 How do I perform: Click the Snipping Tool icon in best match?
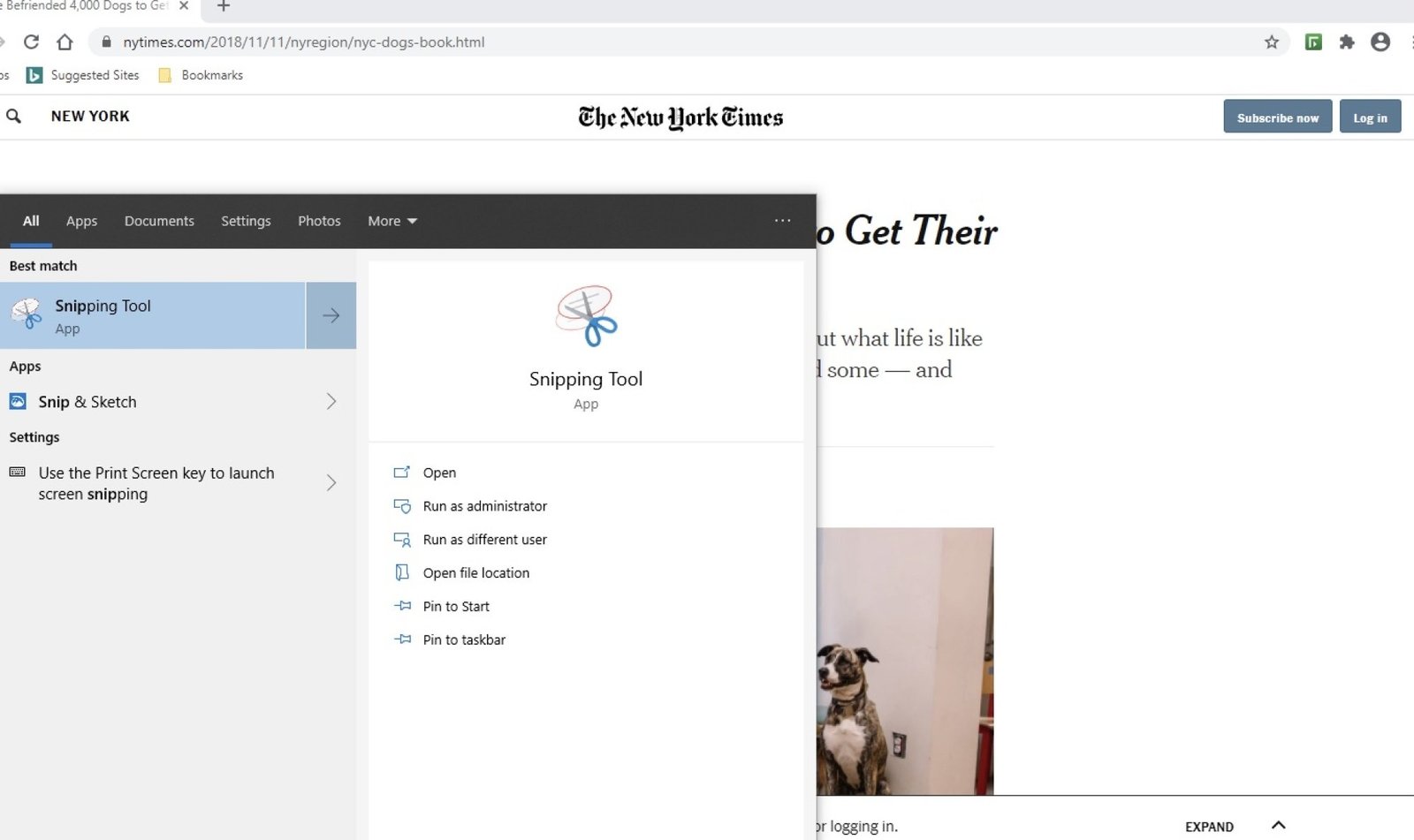tap(27, 314)
